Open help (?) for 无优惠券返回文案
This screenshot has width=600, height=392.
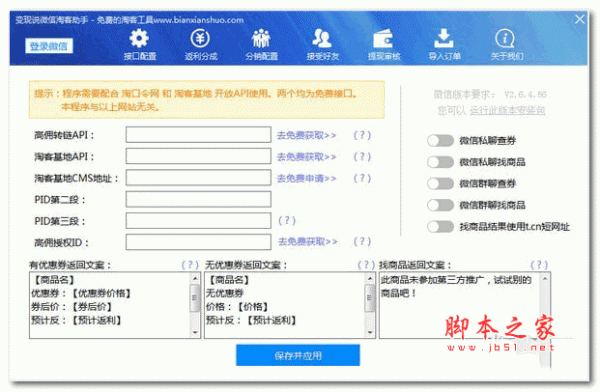coord(366,265)
